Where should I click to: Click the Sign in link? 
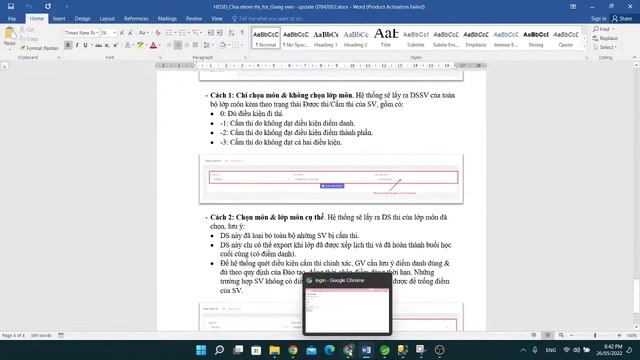598,19
